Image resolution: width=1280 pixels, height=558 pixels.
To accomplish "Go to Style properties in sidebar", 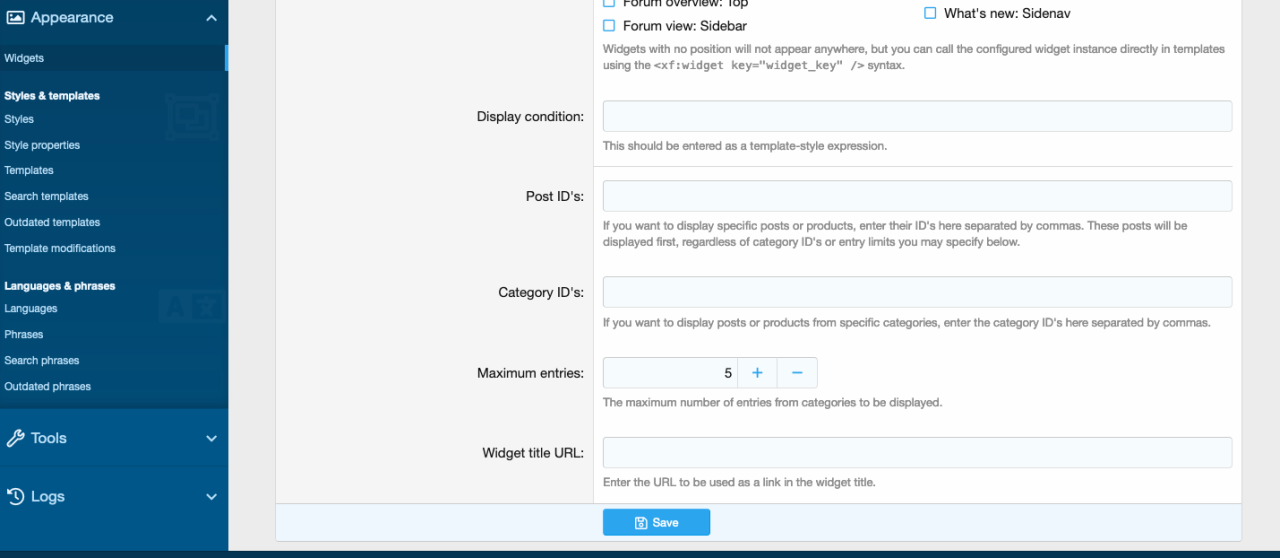I will [42, 145].
